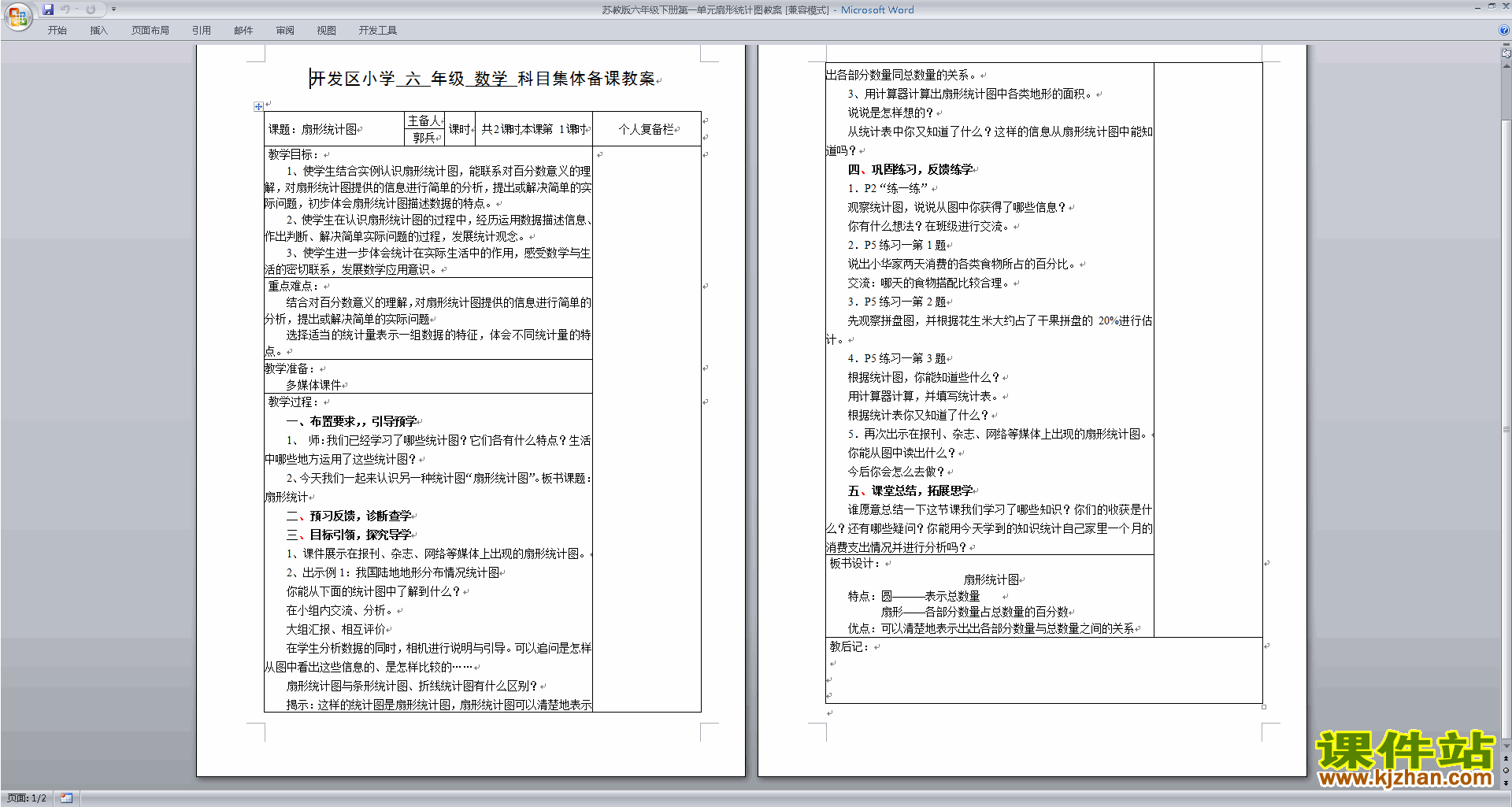Click the Redo icon in quick access toolbar
The width and height of the screenshot is (1512, 807).
[91, 9]
